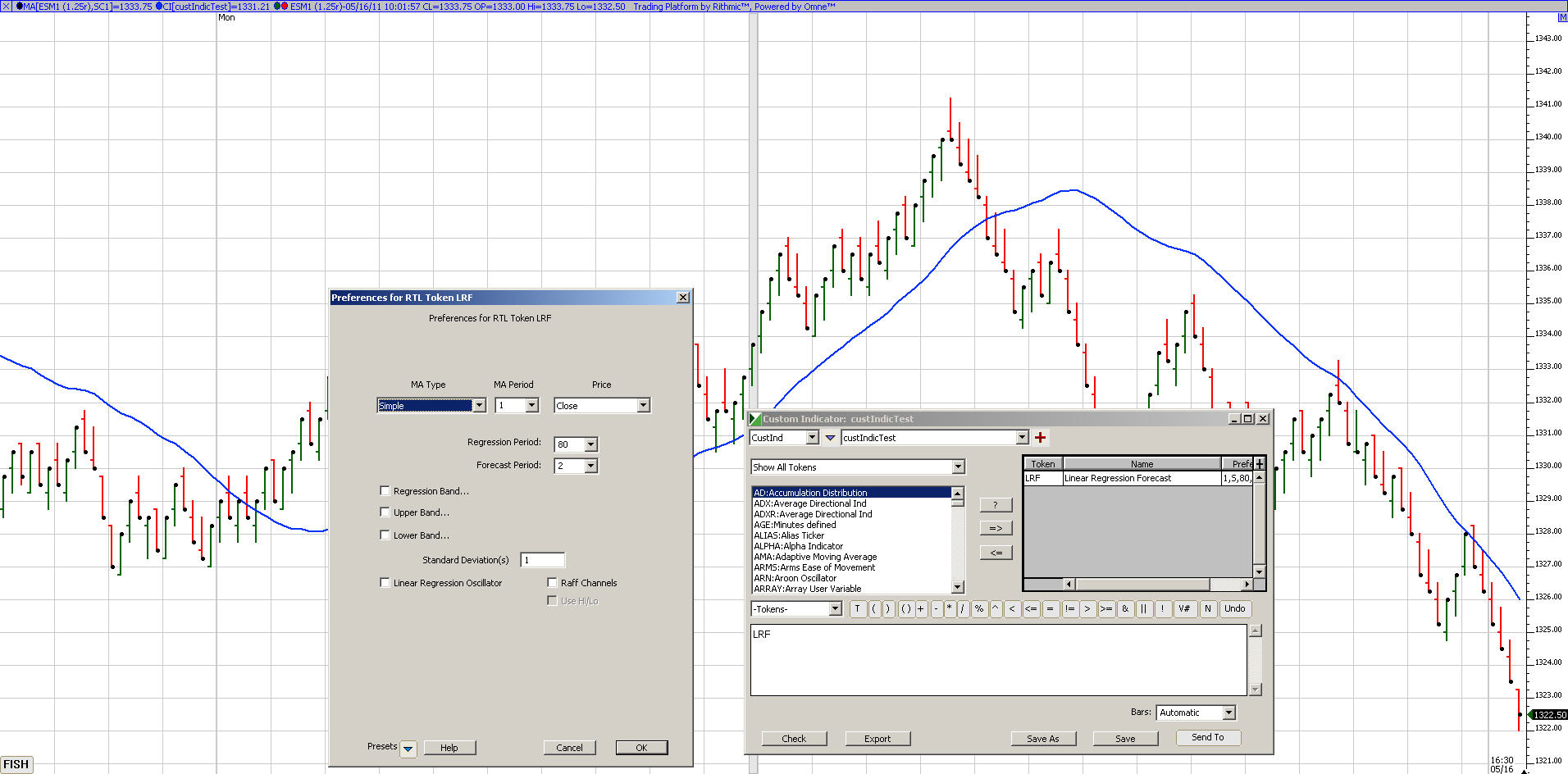Click the N operator button
Image resolution: width=1568 pixels, height=774 pixels.
(1208, 608)
